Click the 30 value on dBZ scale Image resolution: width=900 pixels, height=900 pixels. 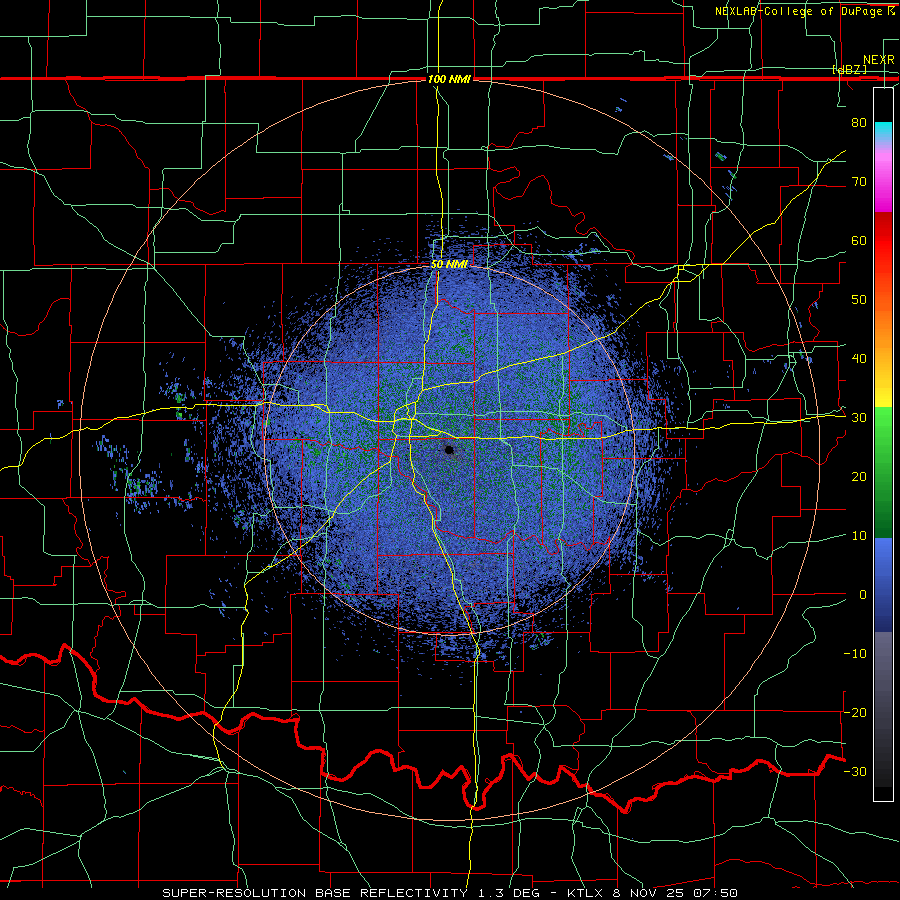click(x=859, y=418)
